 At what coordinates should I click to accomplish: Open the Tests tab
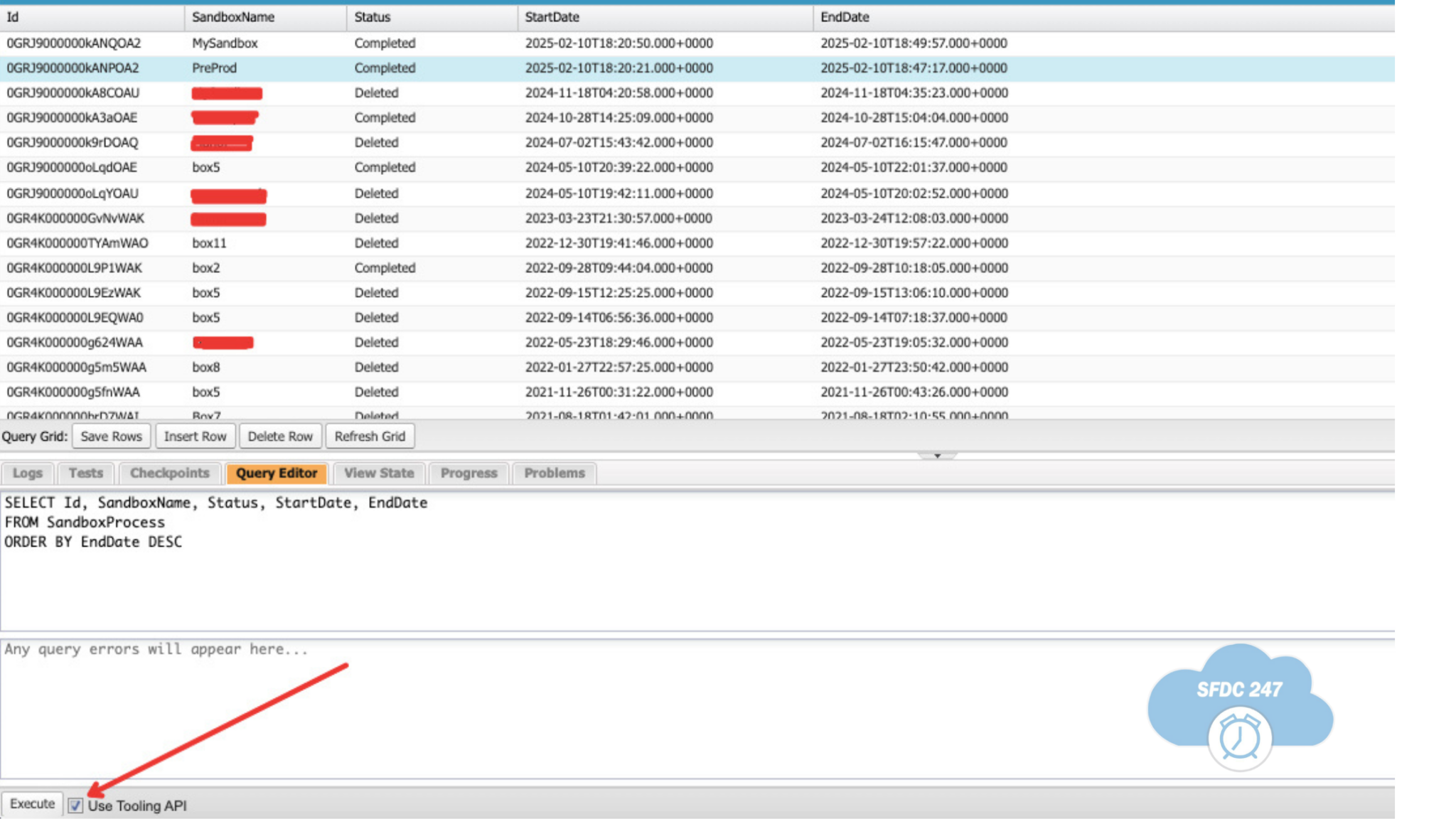click(x=85, y=473)
